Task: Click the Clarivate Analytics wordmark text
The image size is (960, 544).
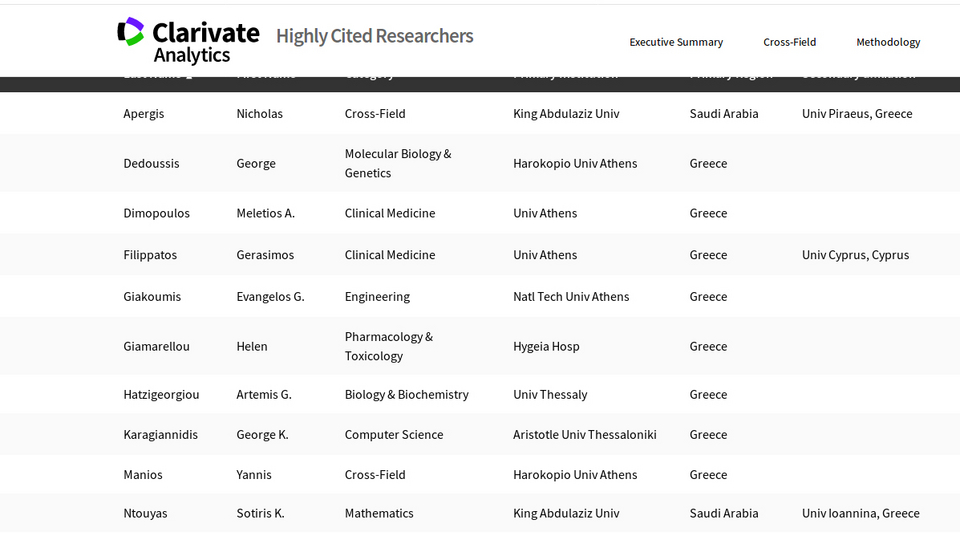Action: coord(206,43)
